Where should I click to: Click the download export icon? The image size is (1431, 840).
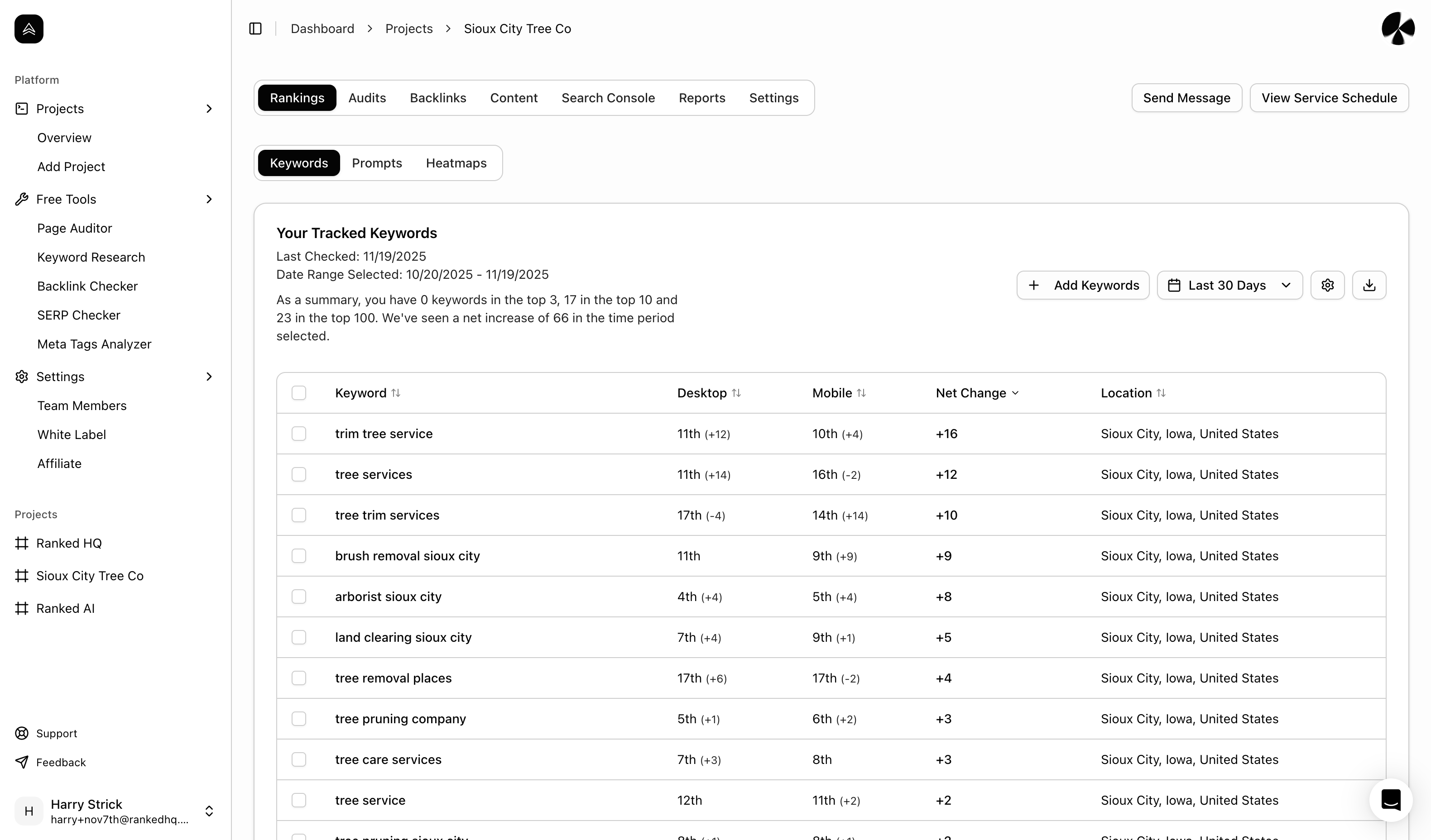click(x=1369, y=285)
